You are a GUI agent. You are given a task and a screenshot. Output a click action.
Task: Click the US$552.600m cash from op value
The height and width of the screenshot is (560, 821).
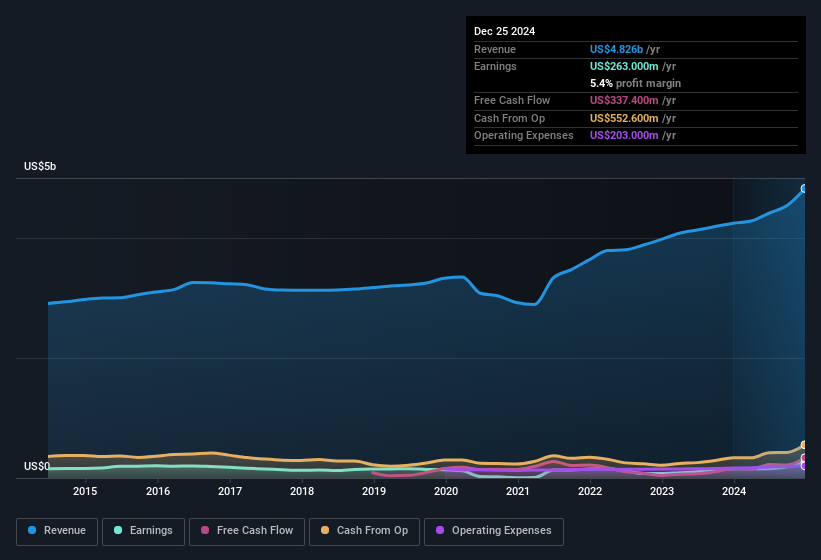(624, 118)
